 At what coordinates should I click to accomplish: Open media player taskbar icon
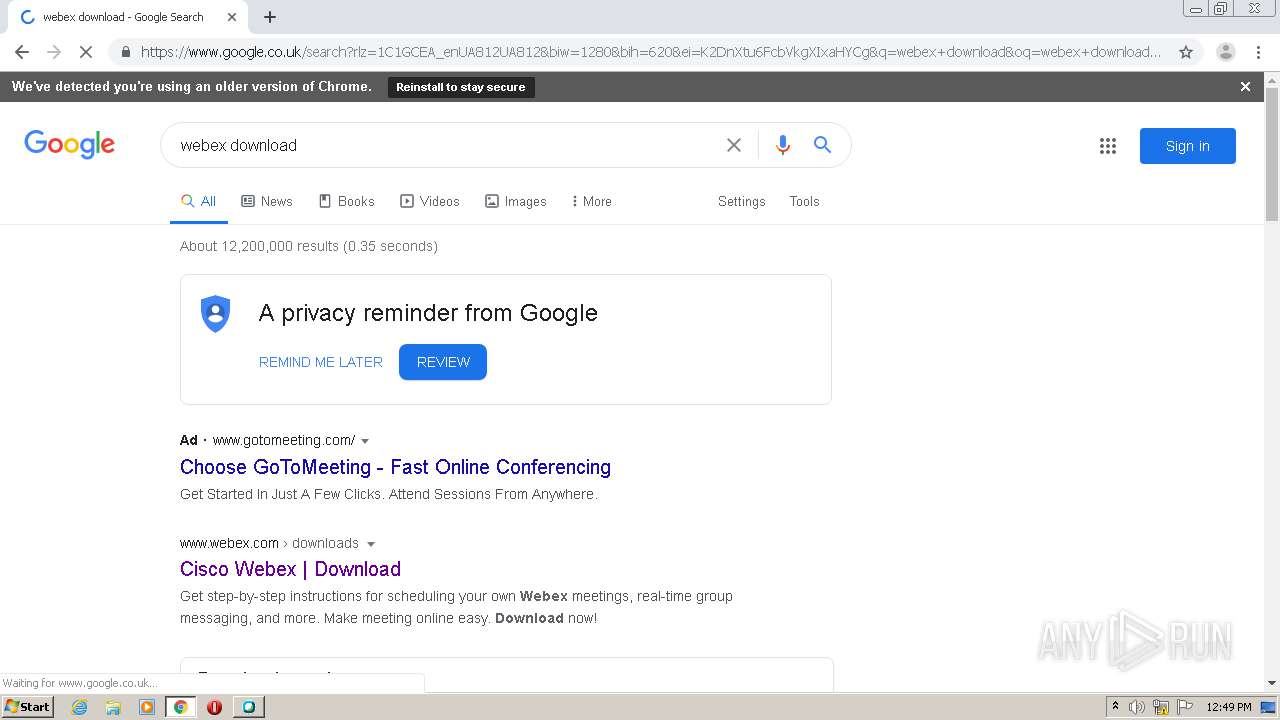click(x=147, y=707)
